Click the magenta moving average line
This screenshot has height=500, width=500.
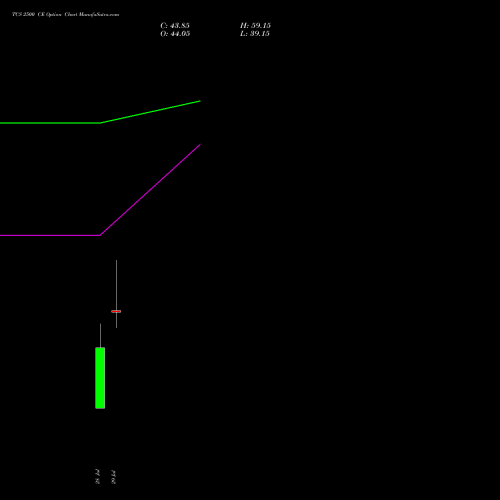(x=100, y=235)
